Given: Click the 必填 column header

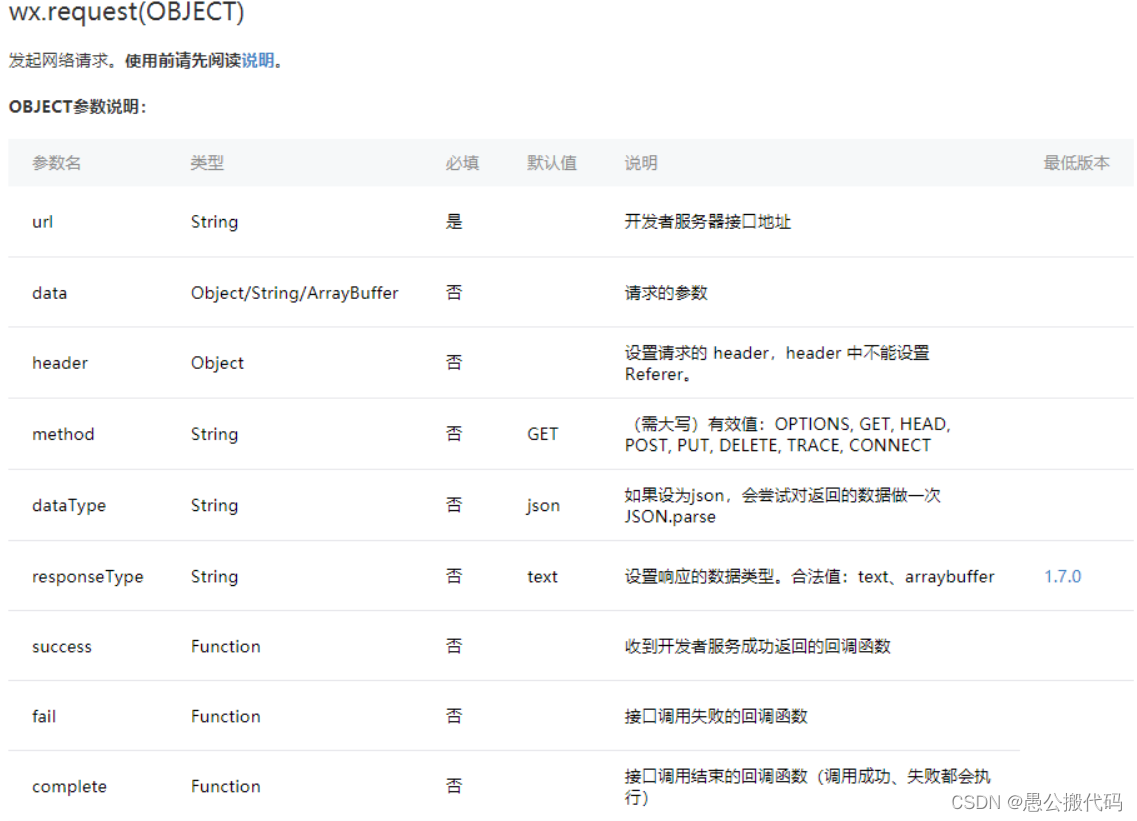Looking at the screenshot, I should (463, 162).
